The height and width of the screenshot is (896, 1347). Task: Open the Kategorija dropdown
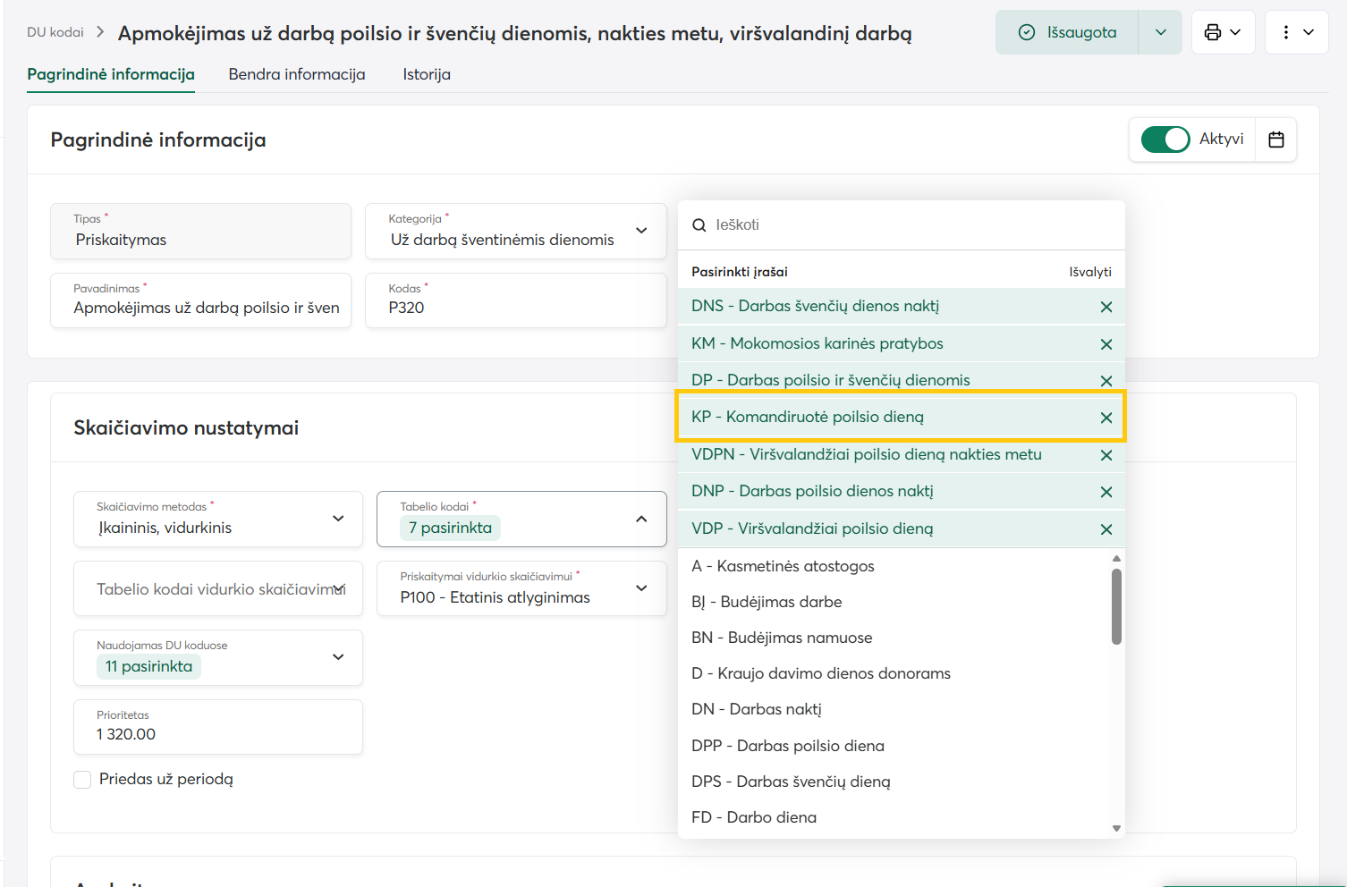click(x=516, y=231)
